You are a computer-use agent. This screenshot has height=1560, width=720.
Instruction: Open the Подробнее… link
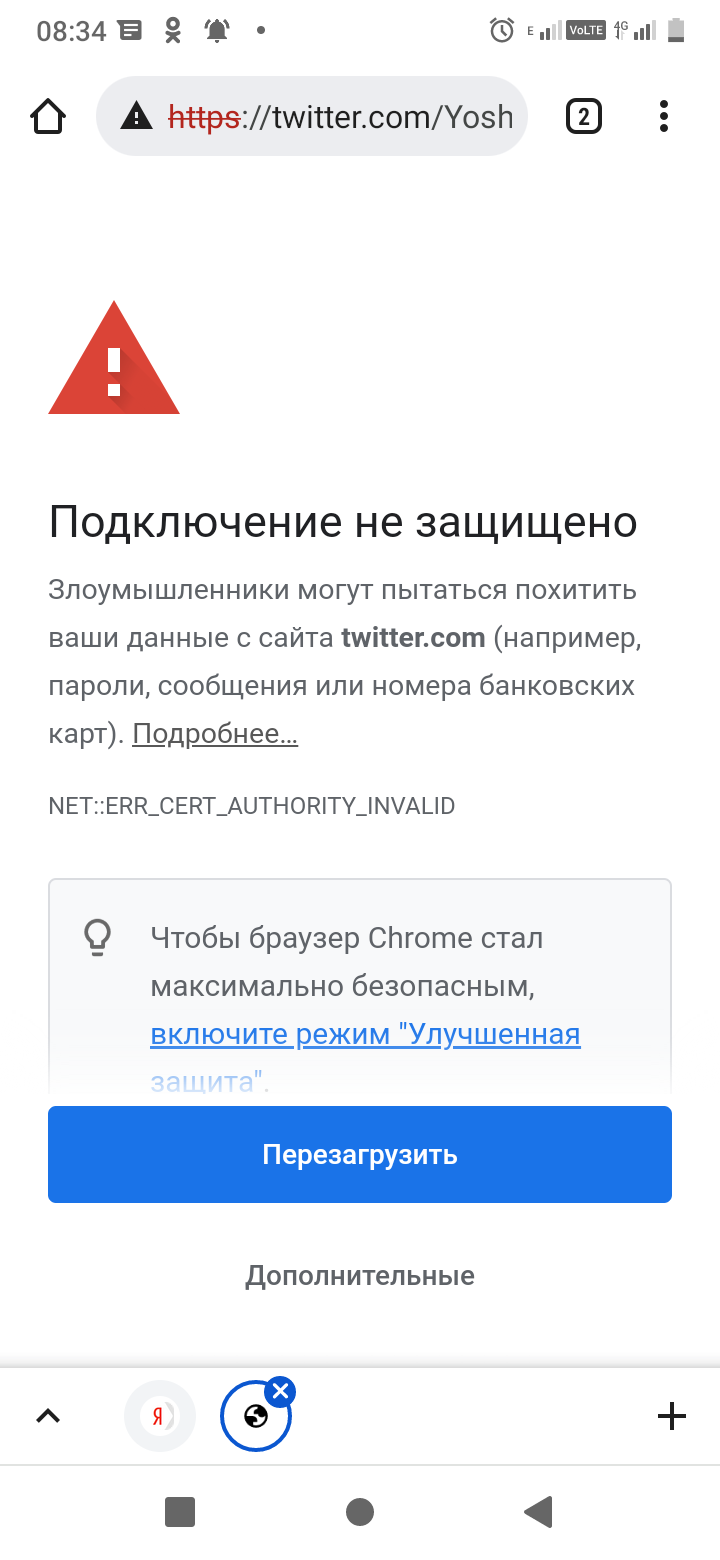[215, 734]
